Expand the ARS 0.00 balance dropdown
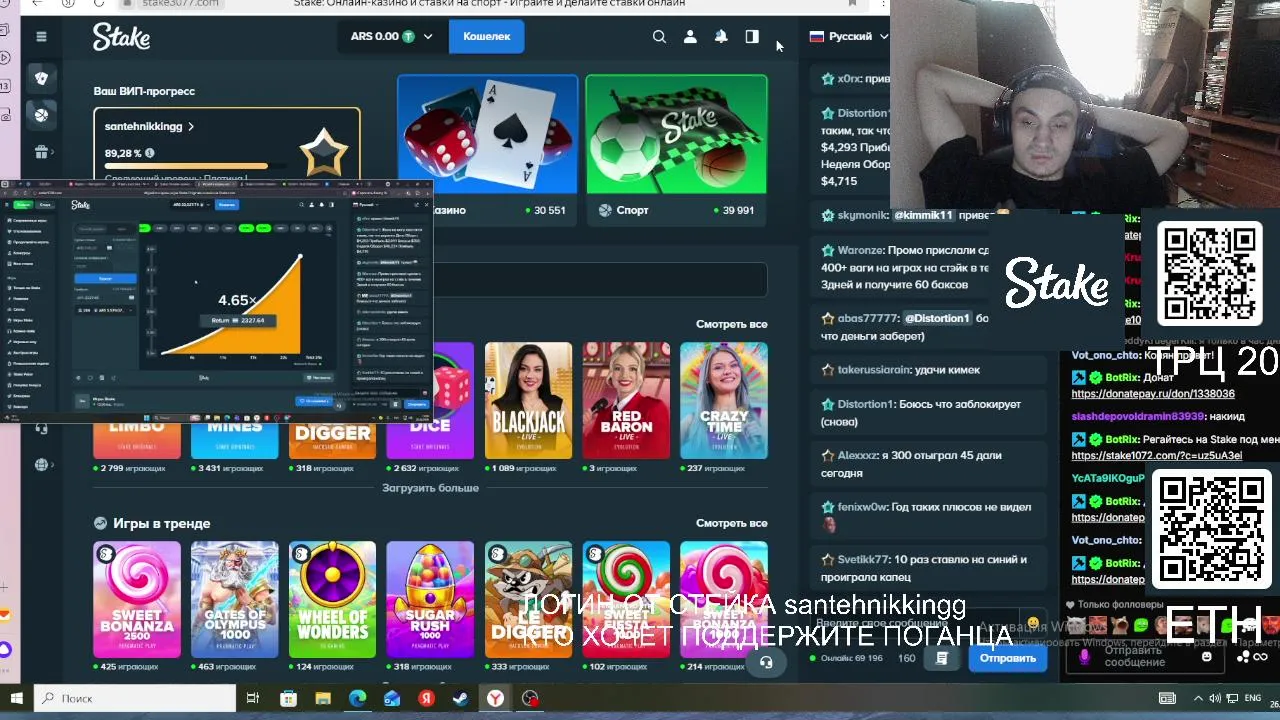1280x720 pixels. coord(391,36)
